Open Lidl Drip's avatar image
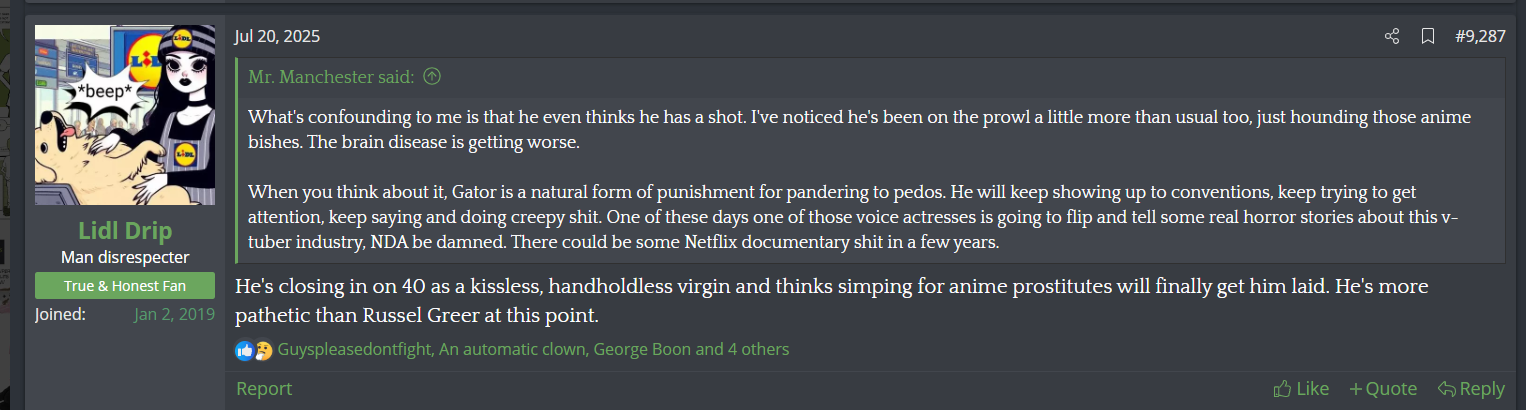The width and height of the screenshot is (1526, 410). (125, 115)
